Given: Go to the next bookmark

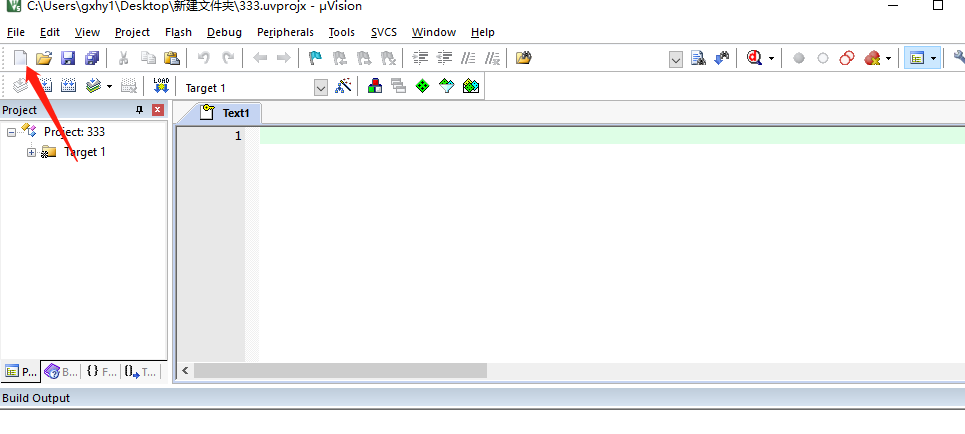Looking at the screenshot, I should point(364,58).
